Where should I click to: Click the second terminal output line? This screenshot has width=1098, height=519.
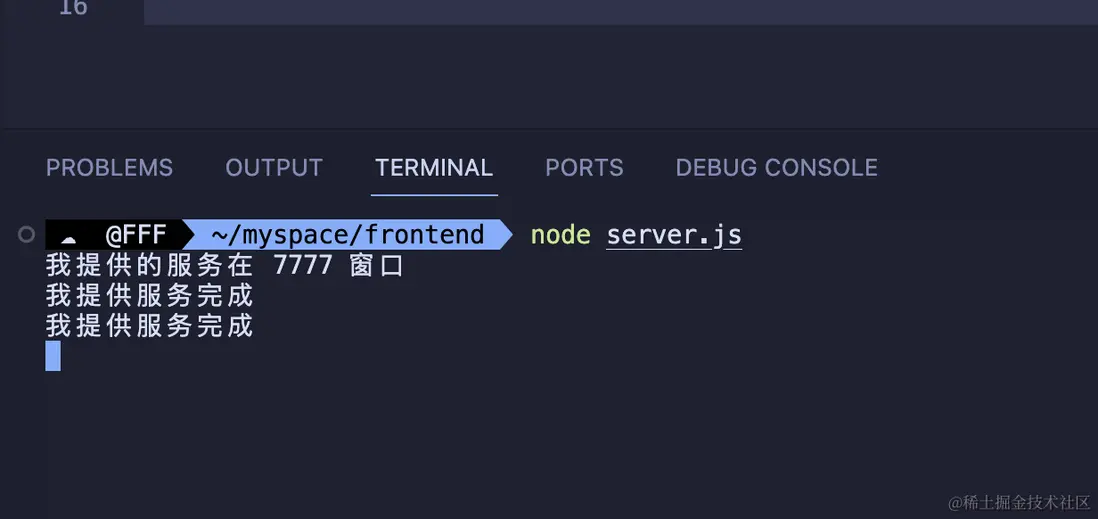coord(149,296)
